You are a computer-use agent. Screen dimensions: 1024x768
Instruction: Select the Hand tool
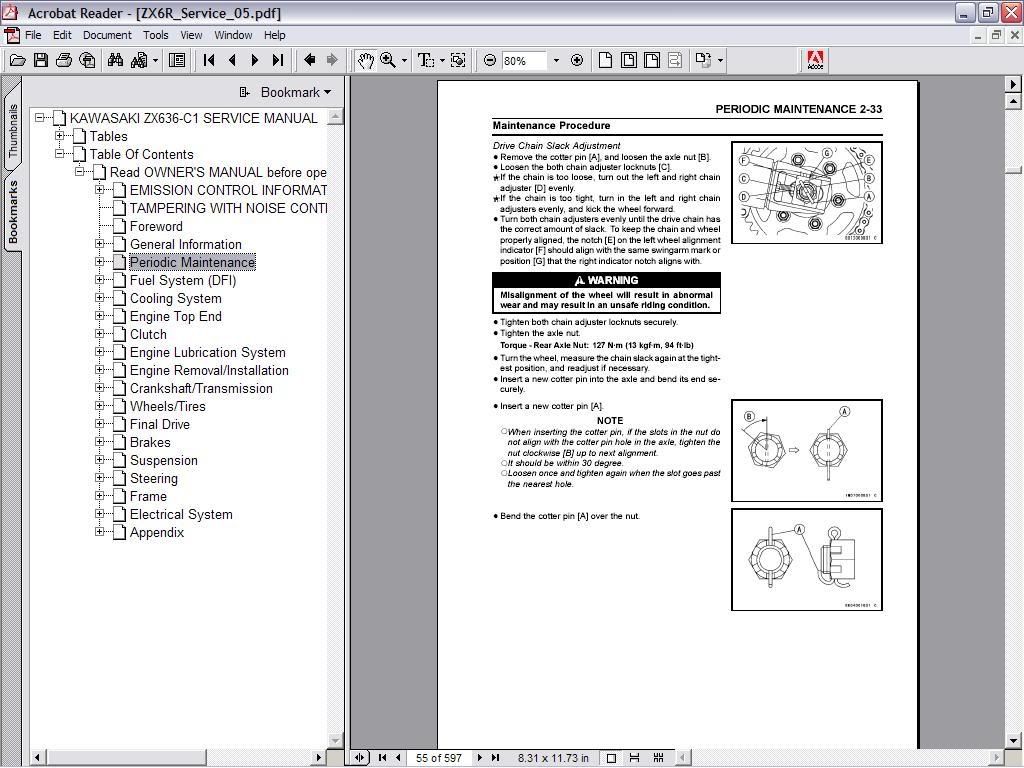click(365, 60)
